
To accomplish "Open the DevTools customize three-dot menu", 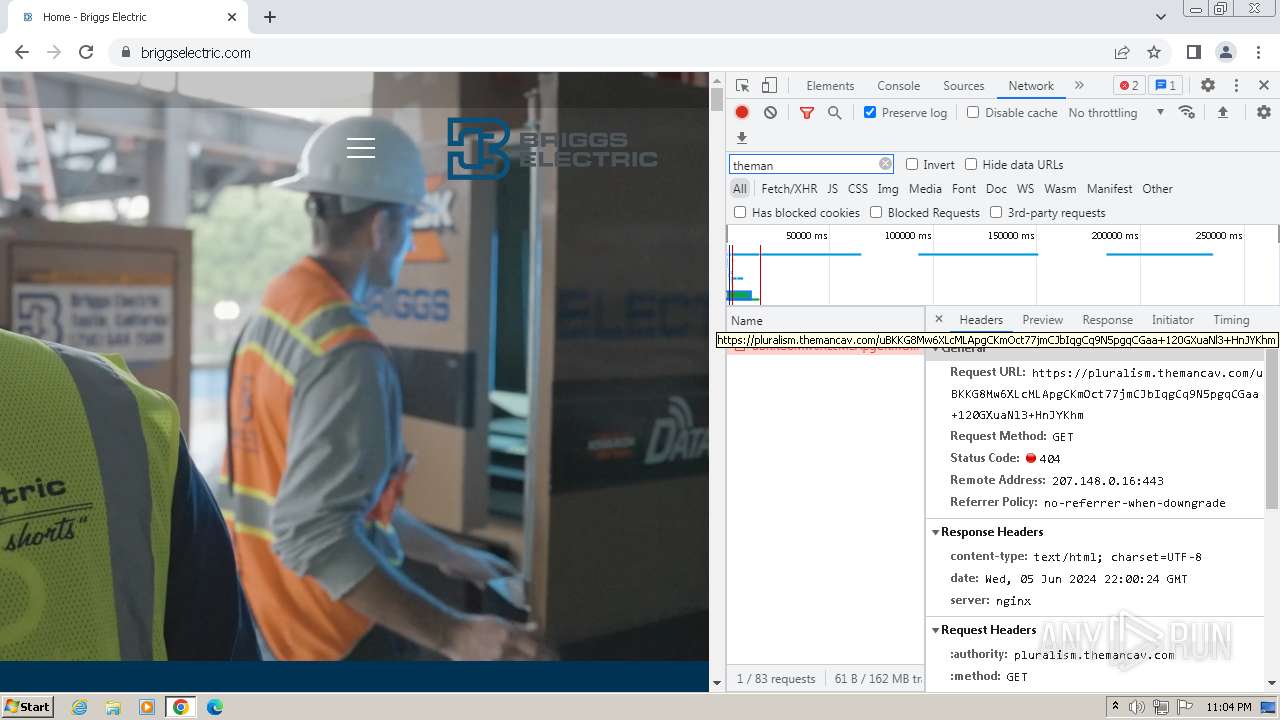I will click(1236, 86).
